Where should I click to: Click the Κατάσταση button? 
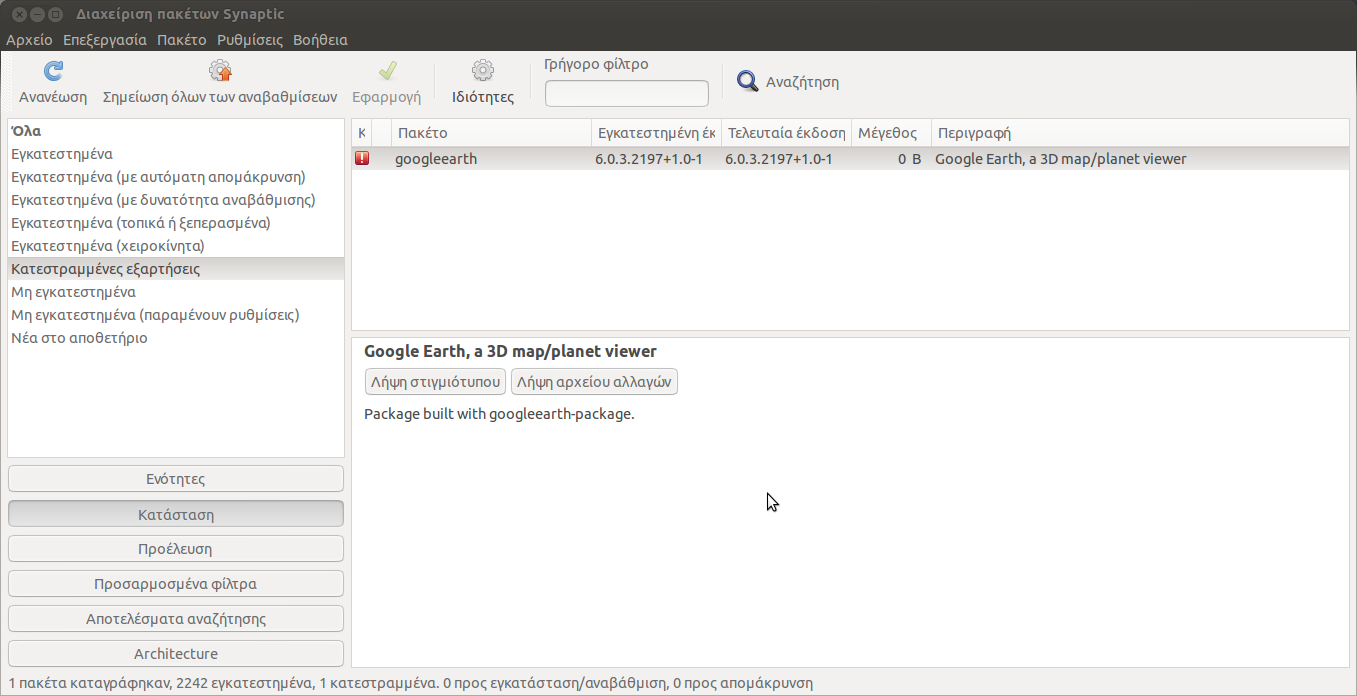176,514
